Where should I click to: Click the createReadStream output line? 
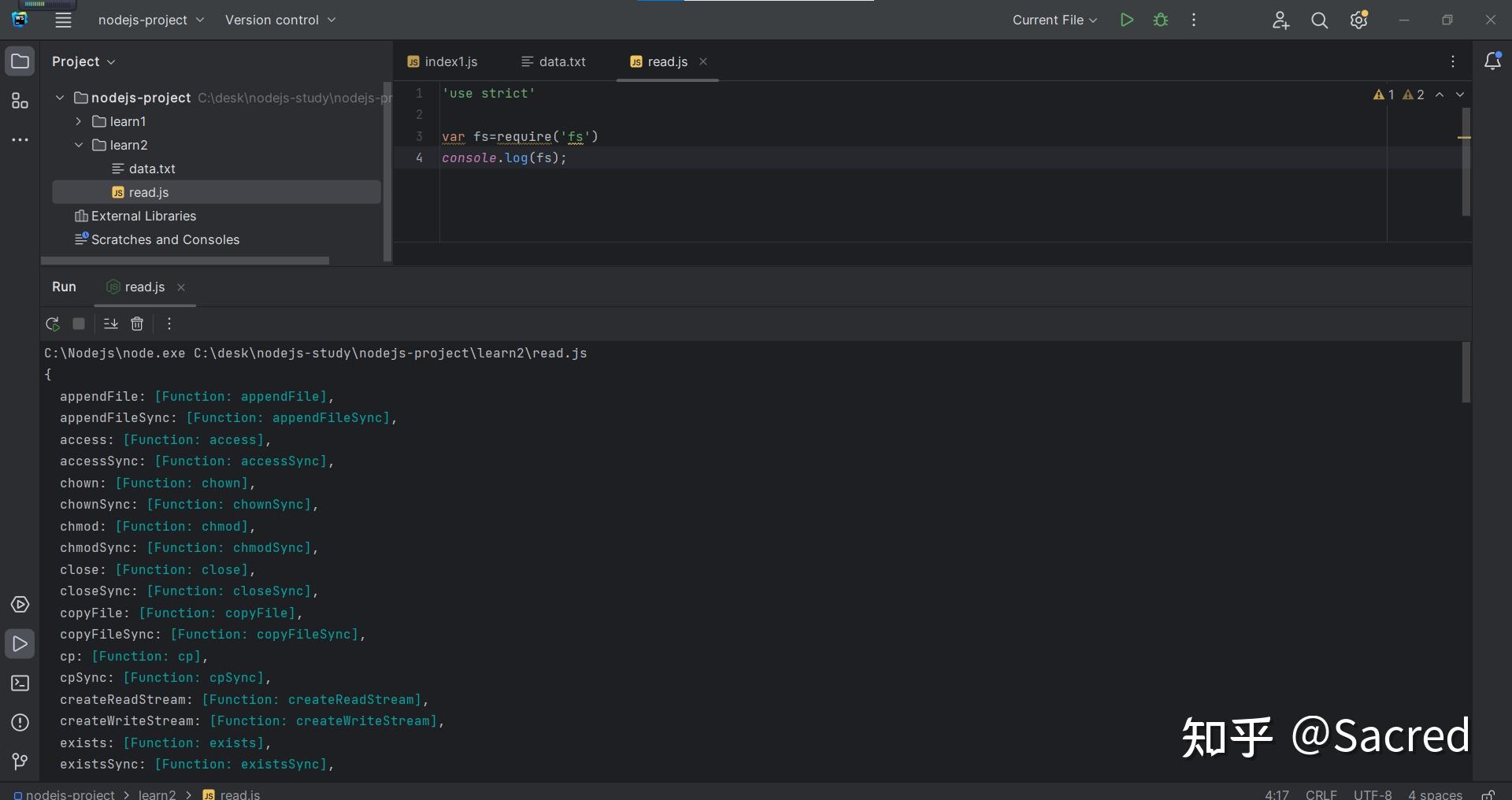tap(244, 699)
